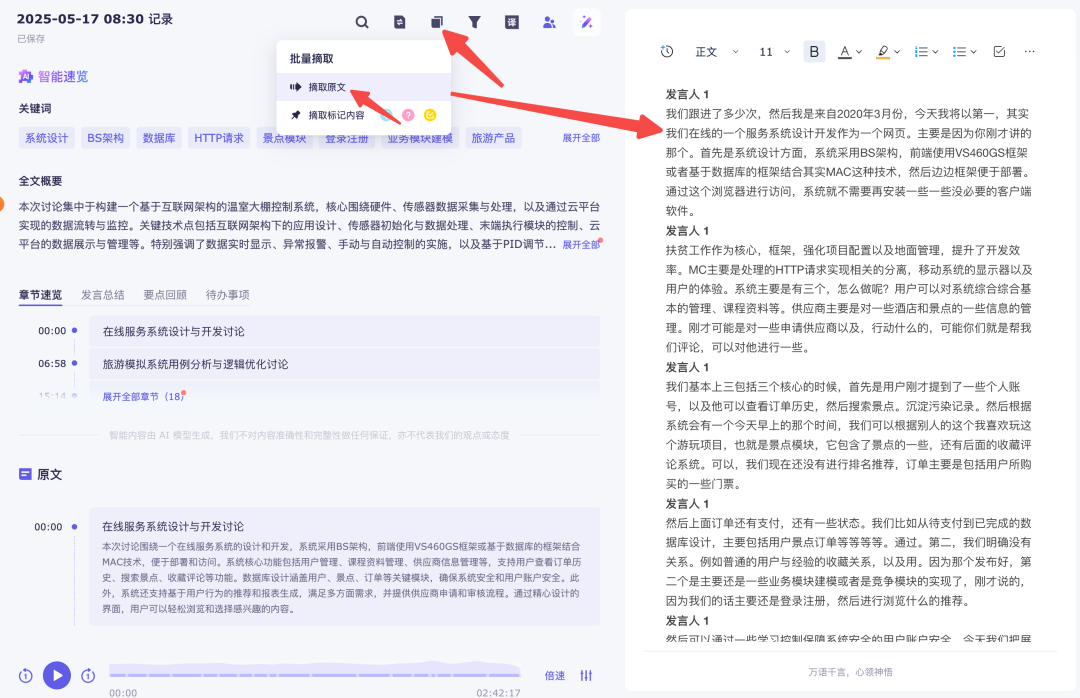This screenshot has width=1080, height=698.
Task: Insert a numbered list
Action: pos(921,52)
